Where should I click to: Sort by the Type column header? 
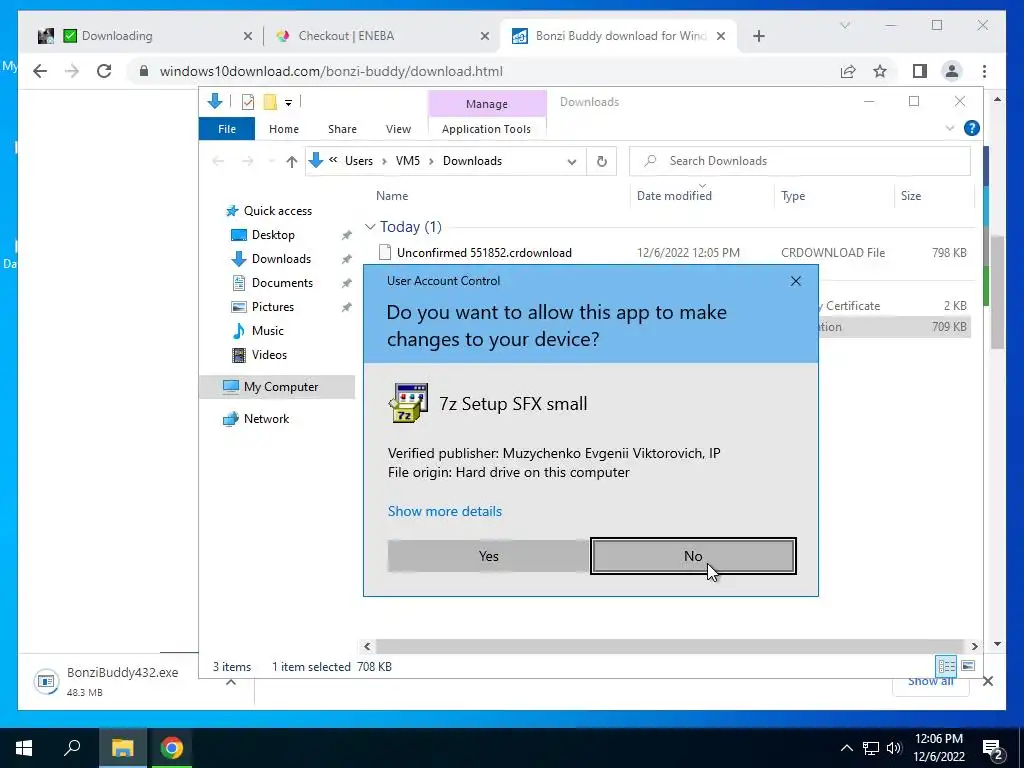pos(793,196)
